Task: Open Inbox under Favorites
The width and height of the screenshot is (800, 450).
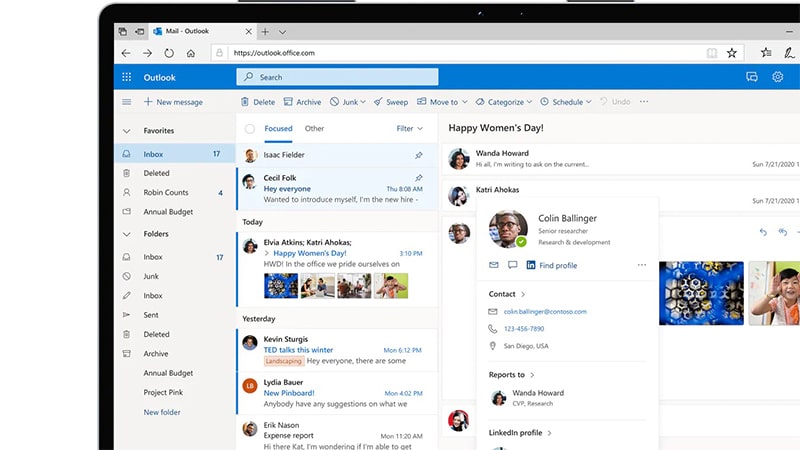Action: [174, 154]
